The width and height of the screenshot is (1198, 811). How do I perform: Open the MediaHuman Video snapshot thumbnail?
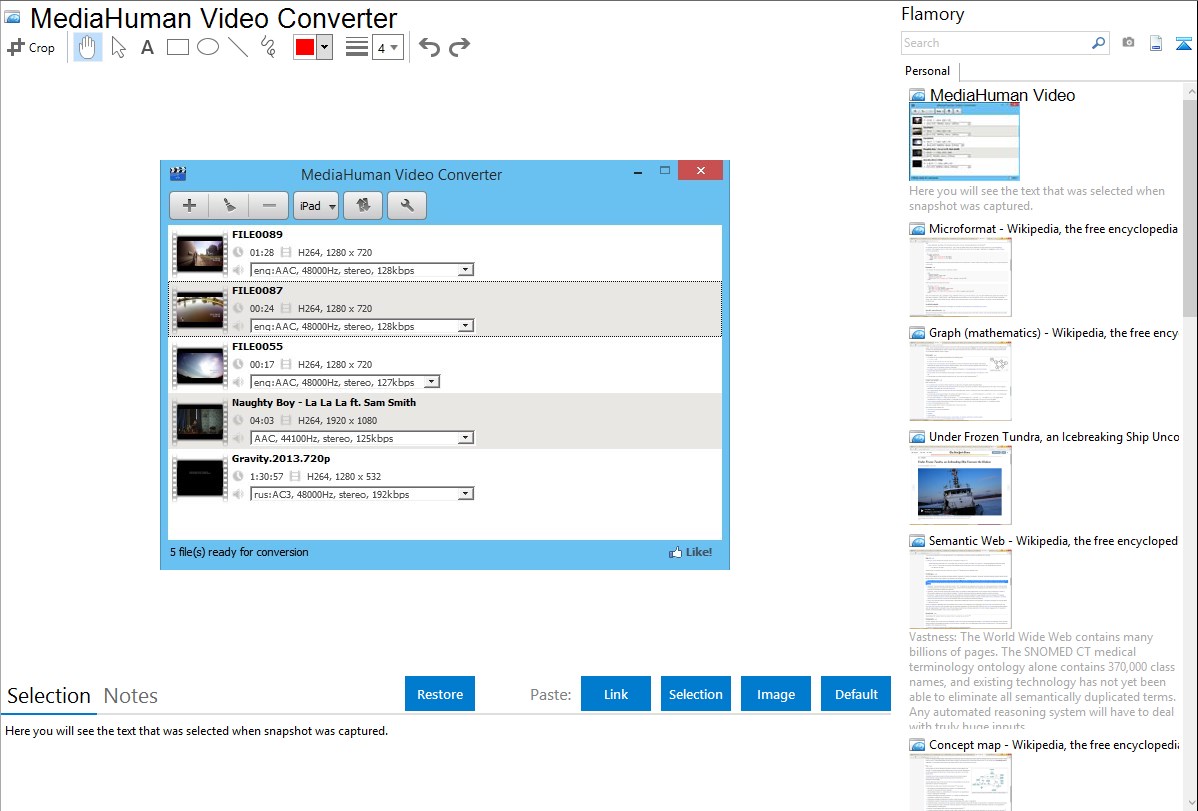point(964,143)
